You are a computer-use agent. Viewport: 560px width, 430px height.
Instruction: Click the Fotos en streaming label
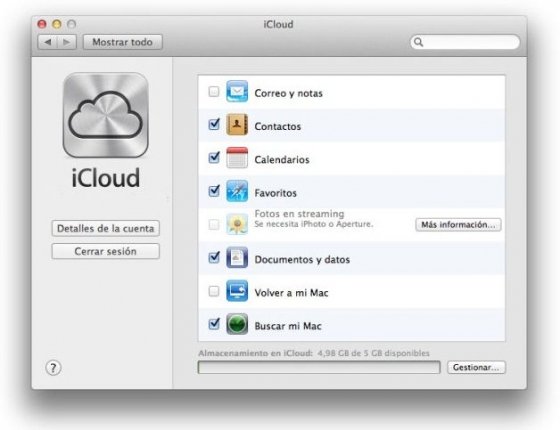[299, 214]
